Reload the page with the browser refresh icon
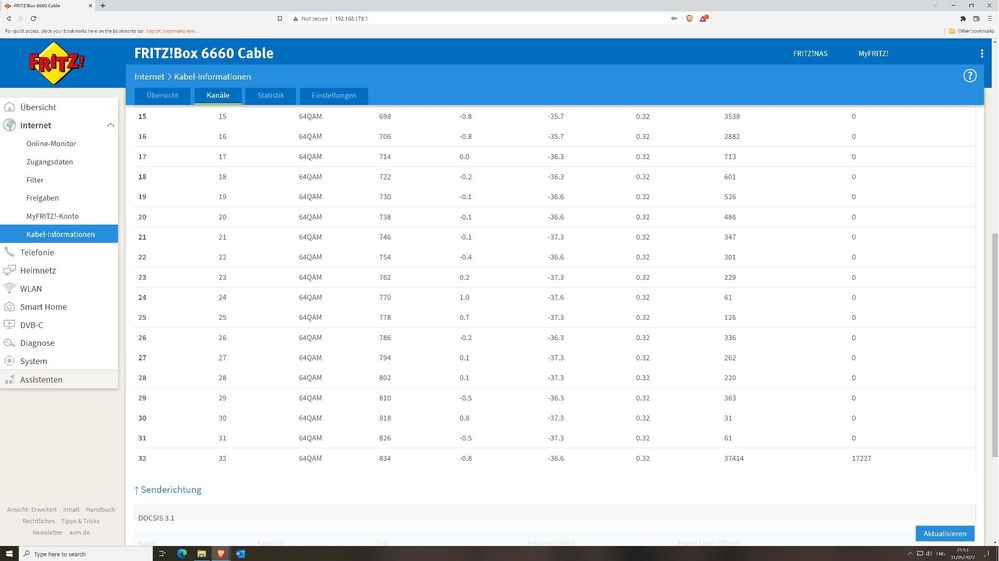 (33, 18)
